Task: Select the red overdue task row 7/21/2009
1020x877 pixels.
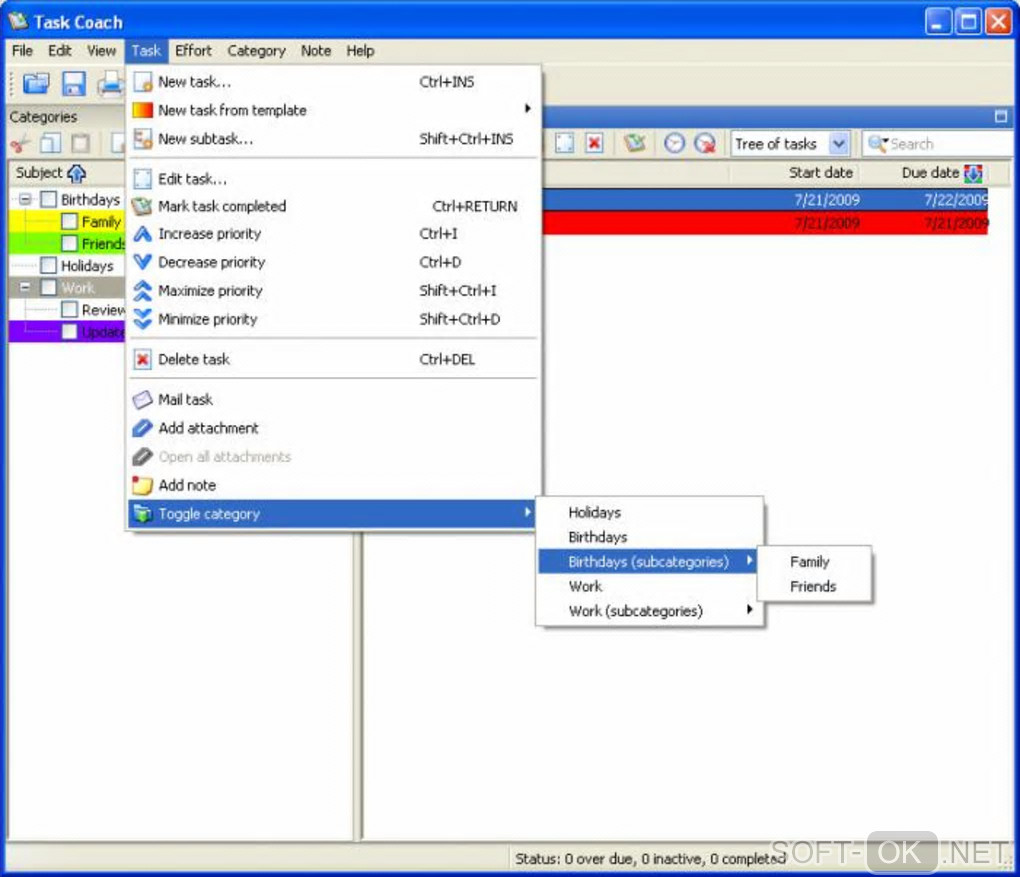Action: (x=765, y=223)
